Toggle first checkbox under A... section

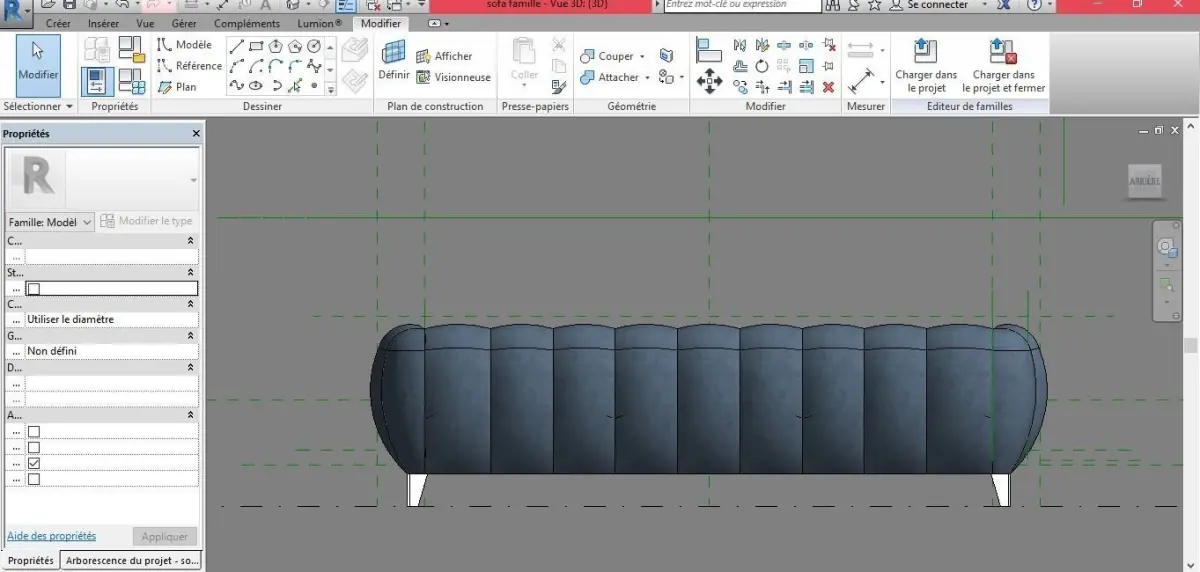(x=33, y=432)
